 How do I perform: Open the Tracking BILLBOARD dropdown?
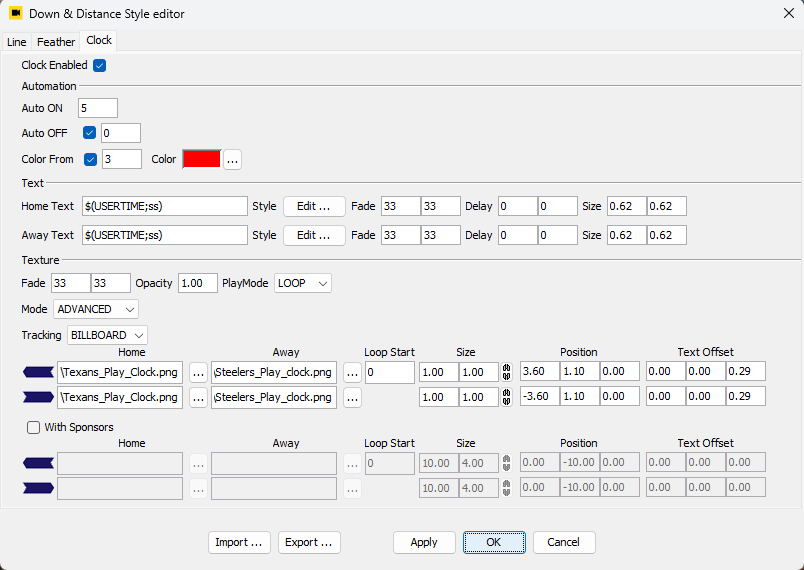pyautogui.click(x=107, y=335)
